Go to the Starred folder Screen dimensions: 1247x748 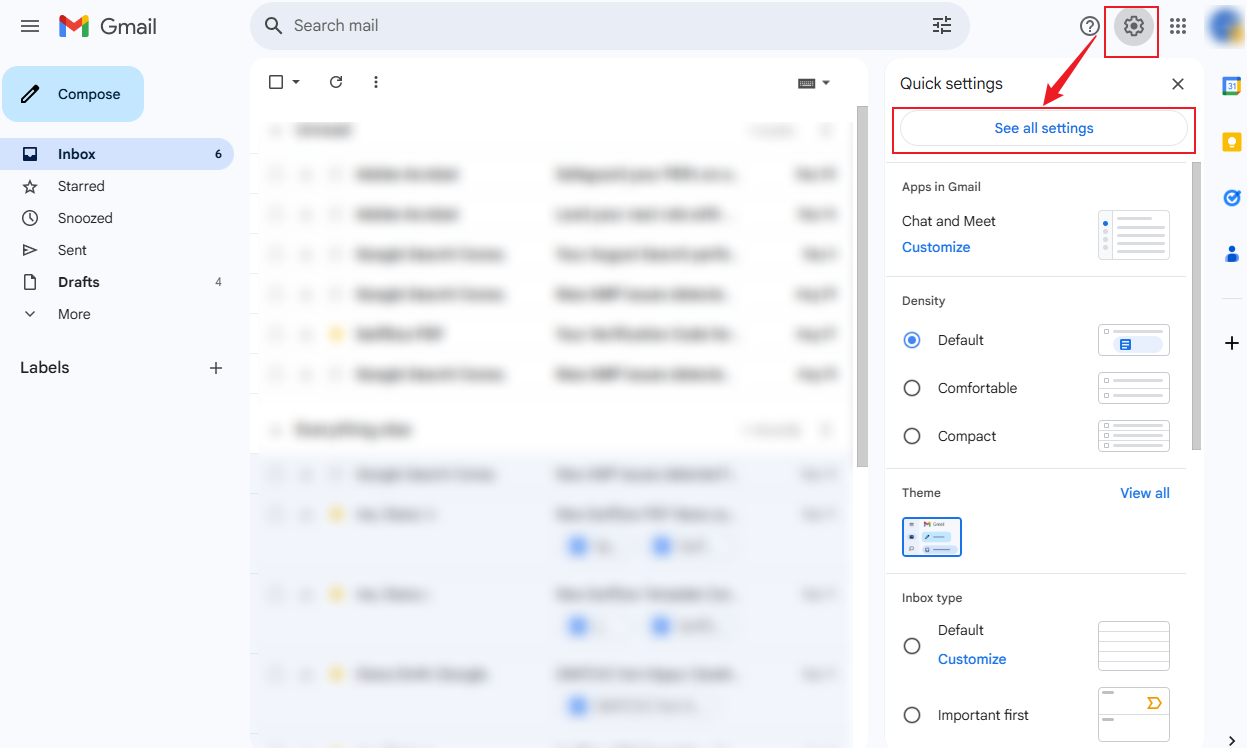[x=81, y=186]
